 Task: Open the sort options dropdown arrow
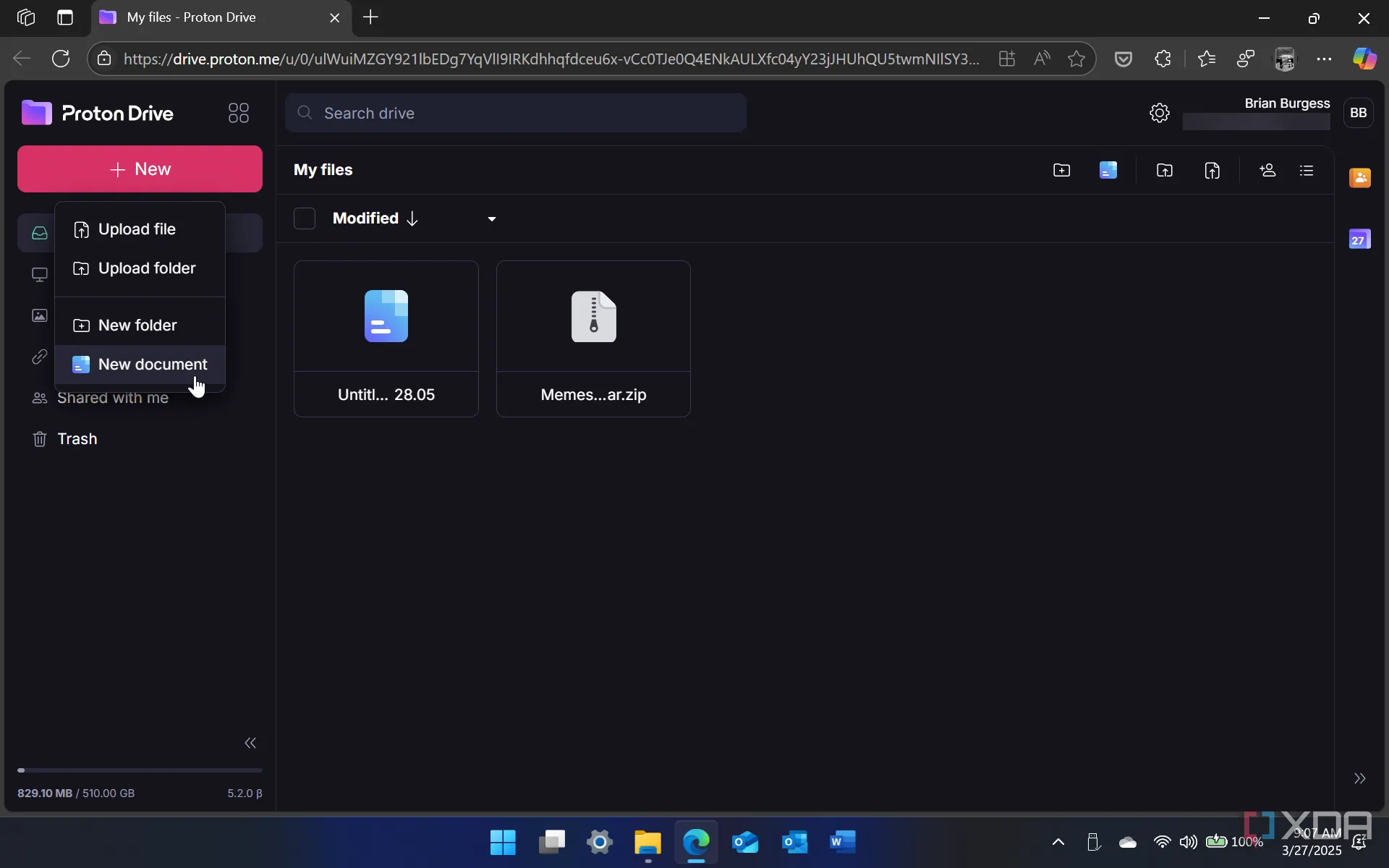point(492,219)
